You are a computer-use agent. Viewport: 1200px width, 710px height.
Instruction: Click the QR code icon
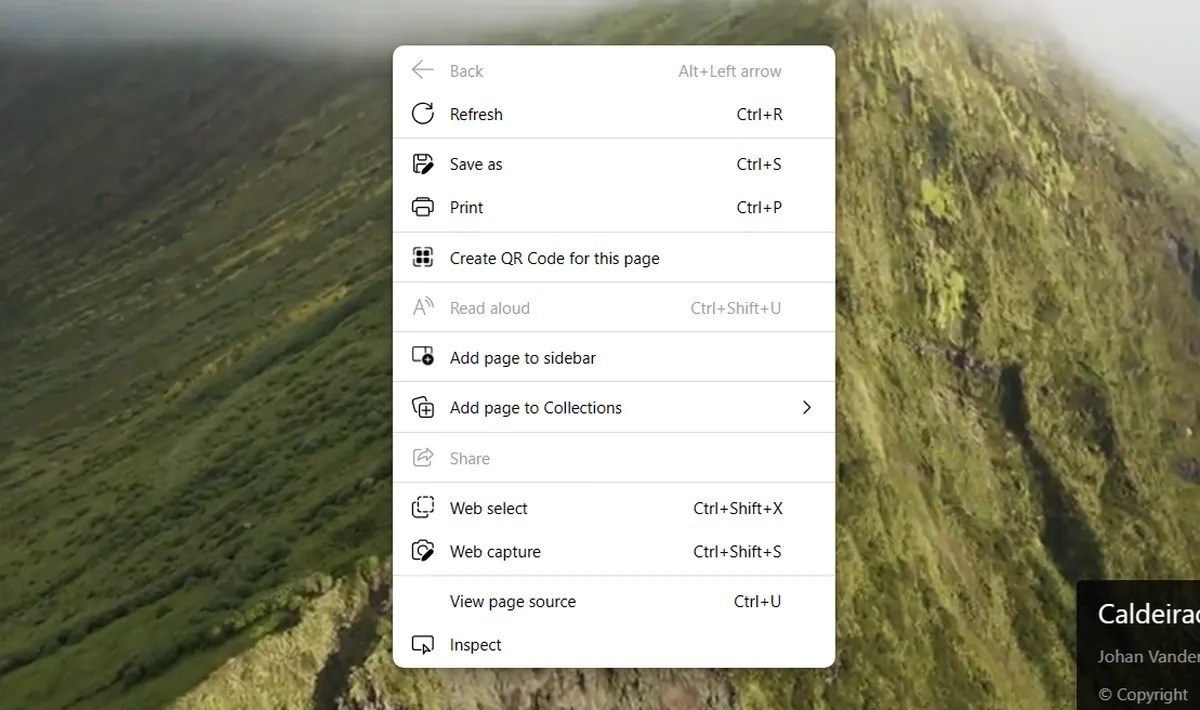(x=423, y=257)
